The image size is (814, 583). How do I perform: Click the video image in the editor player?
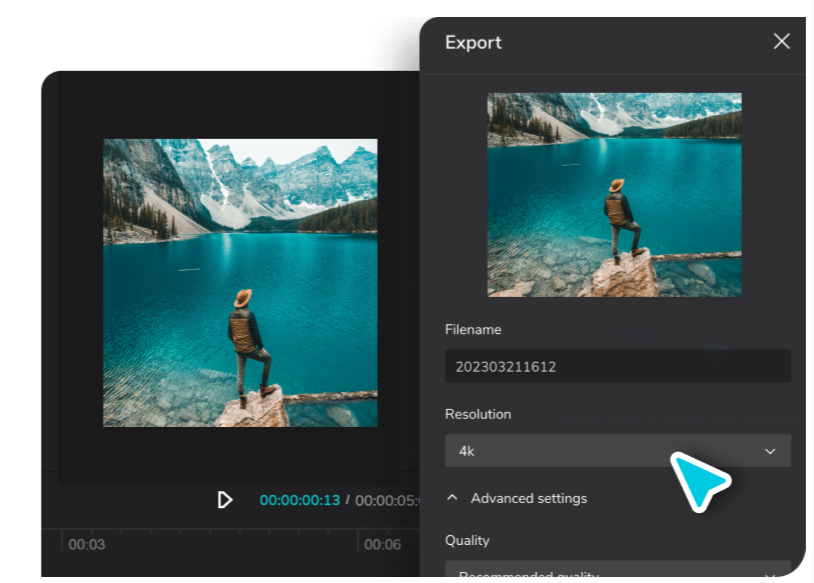click(x=240, y=283)
